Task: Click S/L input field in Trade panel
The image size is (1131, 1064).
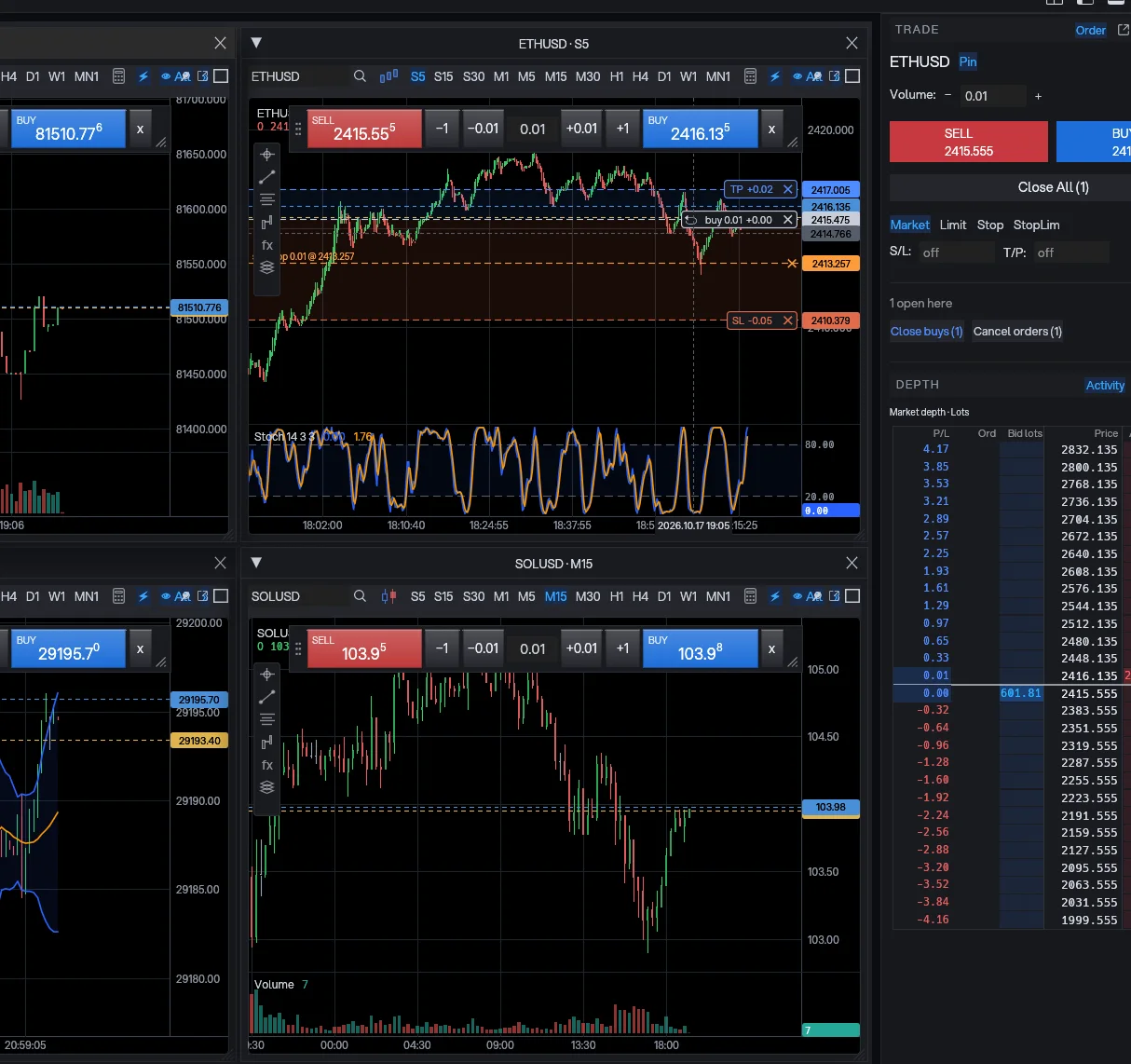Action: point(955,252)
